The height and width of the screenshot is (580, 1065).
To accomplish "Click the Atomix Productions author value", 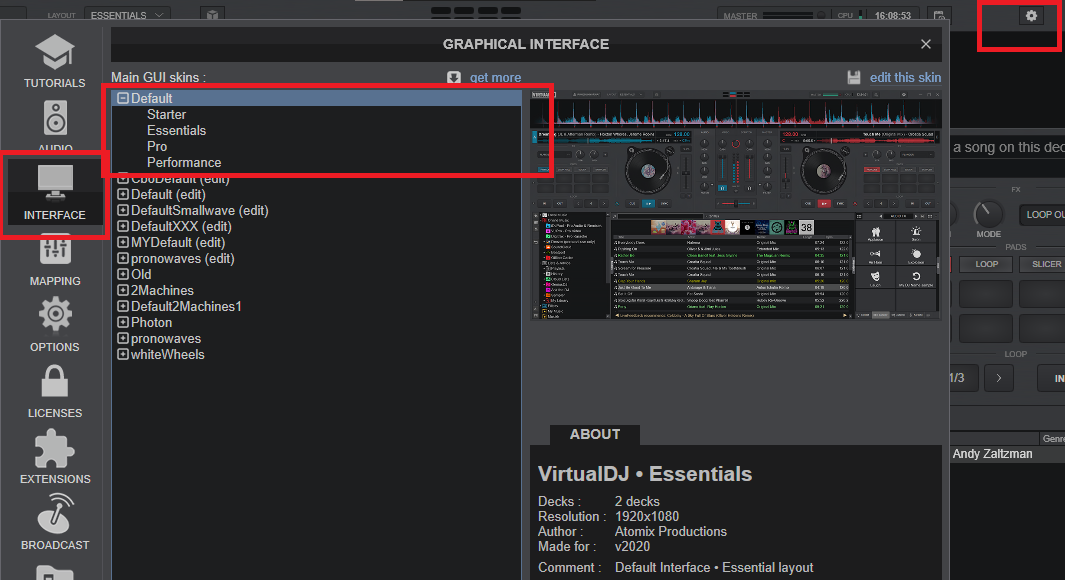I will click(x=670, y=531).
